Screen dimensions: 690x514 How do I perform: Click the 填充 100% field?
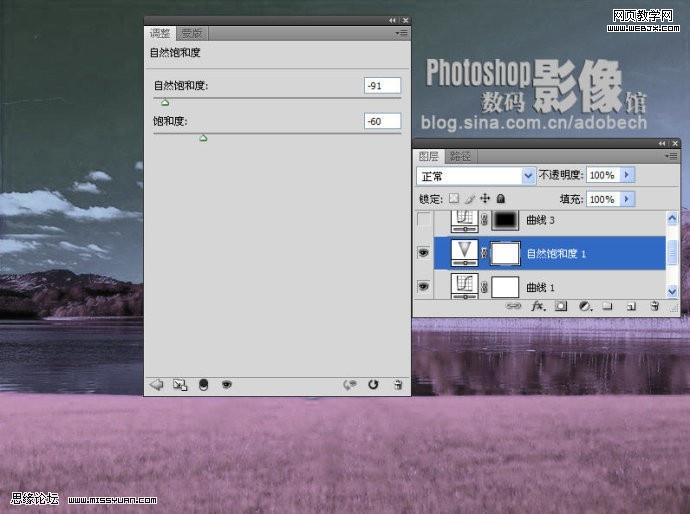pos(603,199)
